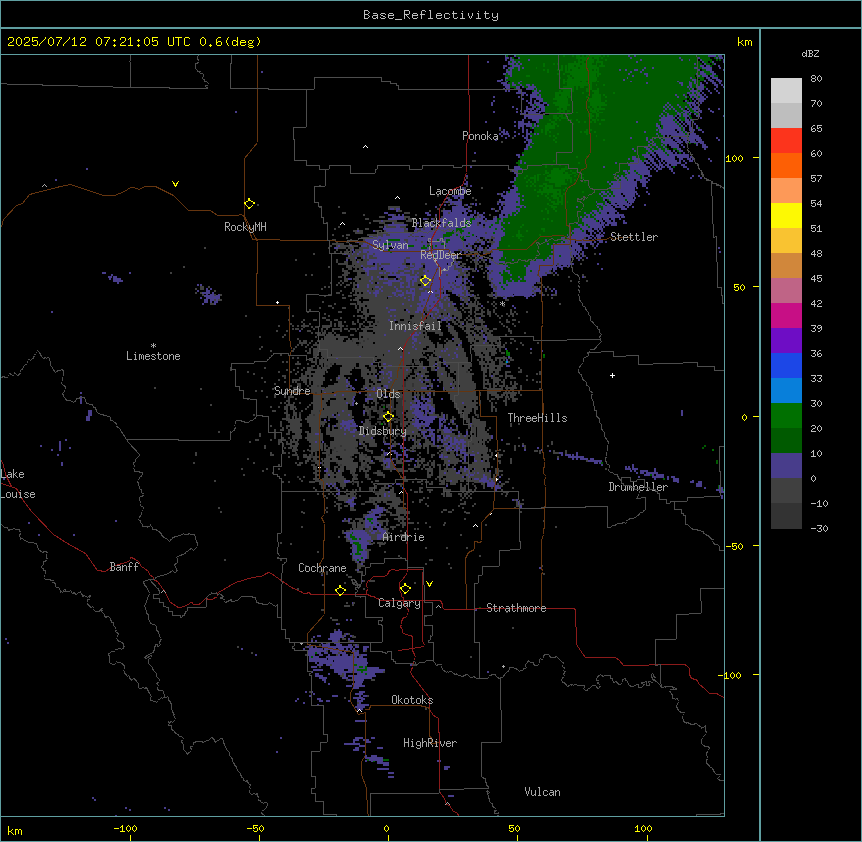This screenshot has height=842, width=862.
Task: Click the Blackfalds city label
Action: (x=441, y=223)
